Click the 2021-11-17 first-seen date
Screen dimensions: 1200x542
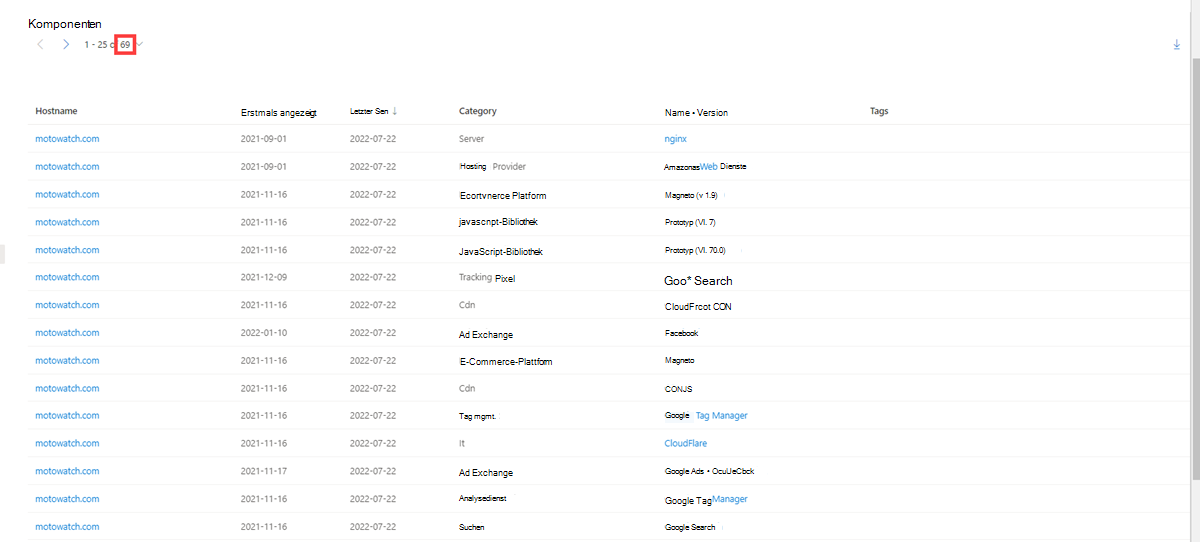pos(264,471)
